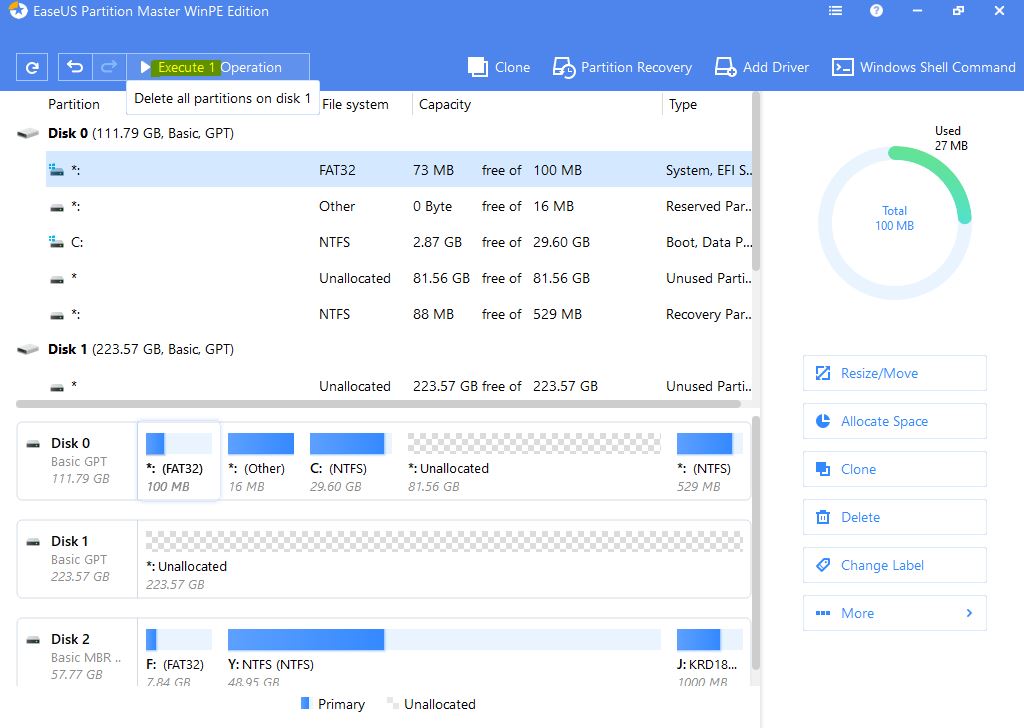
Task: Click the redo arrow icon
Action: pos(108,68)
